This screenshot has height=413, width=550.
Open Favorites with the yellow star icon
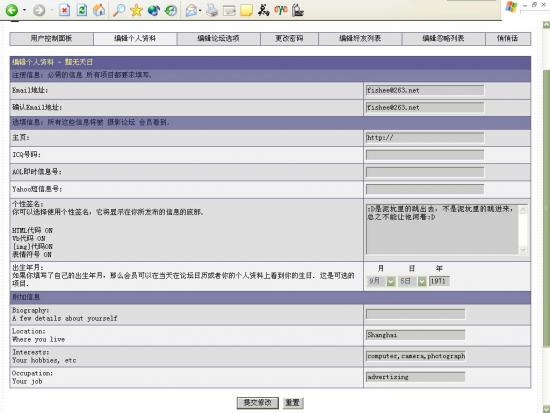tap(136, 10)
